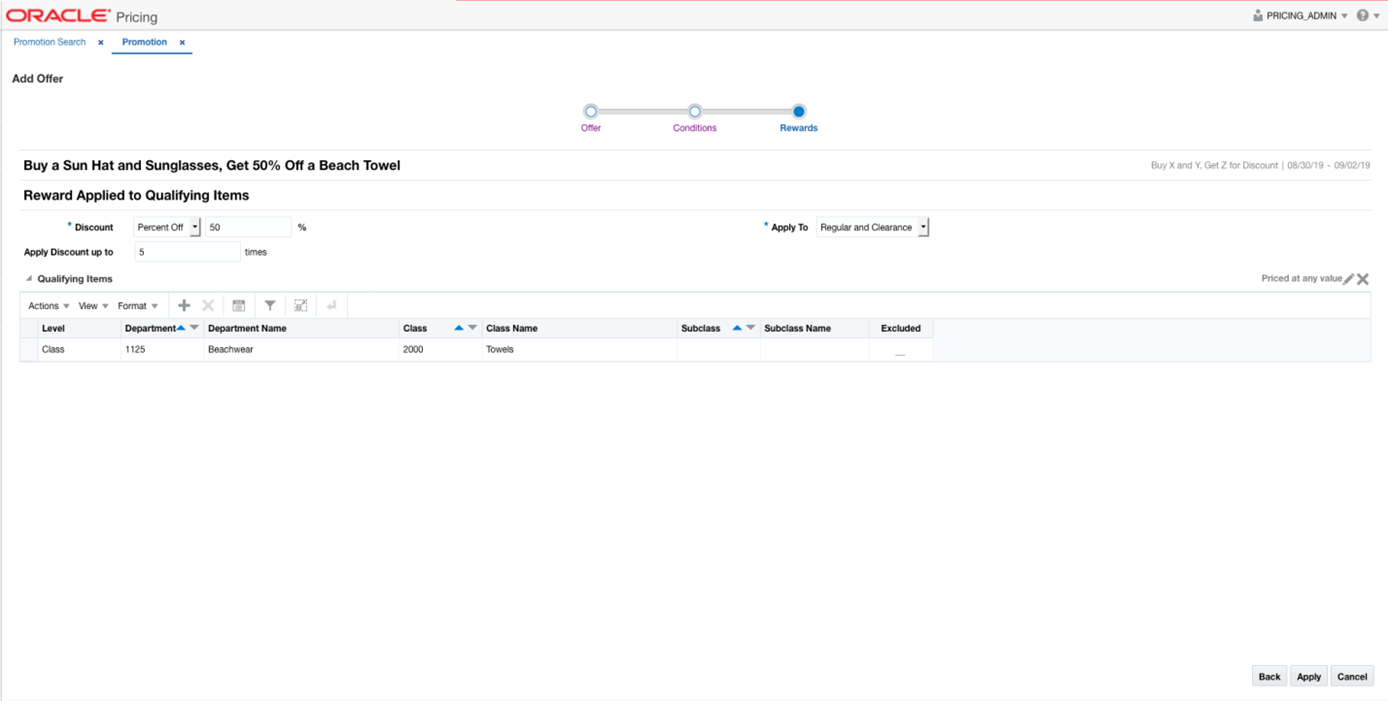Select the Rewards train step
1388x701 pixels.
coord(798,111)
